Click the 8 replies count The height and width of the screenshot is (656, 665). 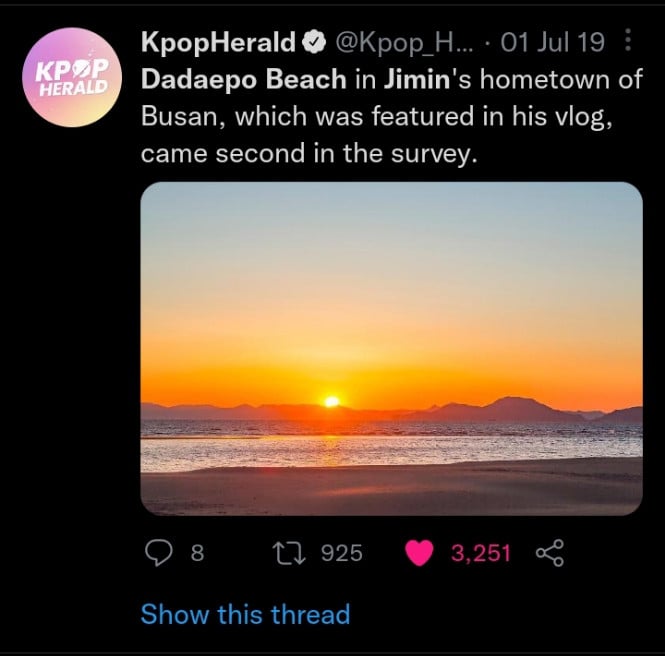(197, 553)
